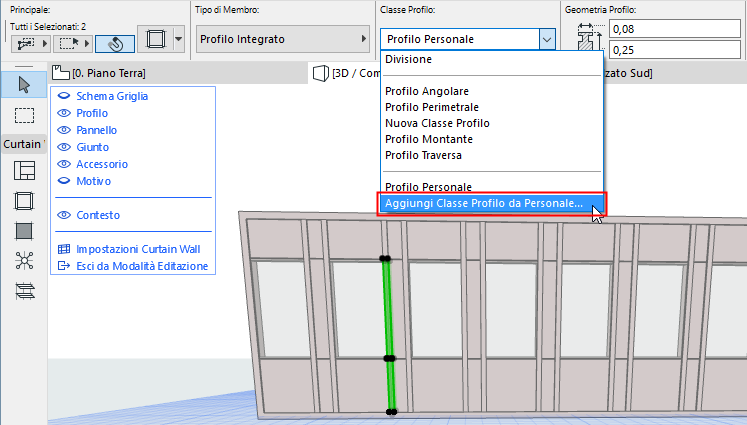Toggle visibility eye for Giunto
This screenshot has height=425, width=747.
pyautogui.click(x=64, y=147)
